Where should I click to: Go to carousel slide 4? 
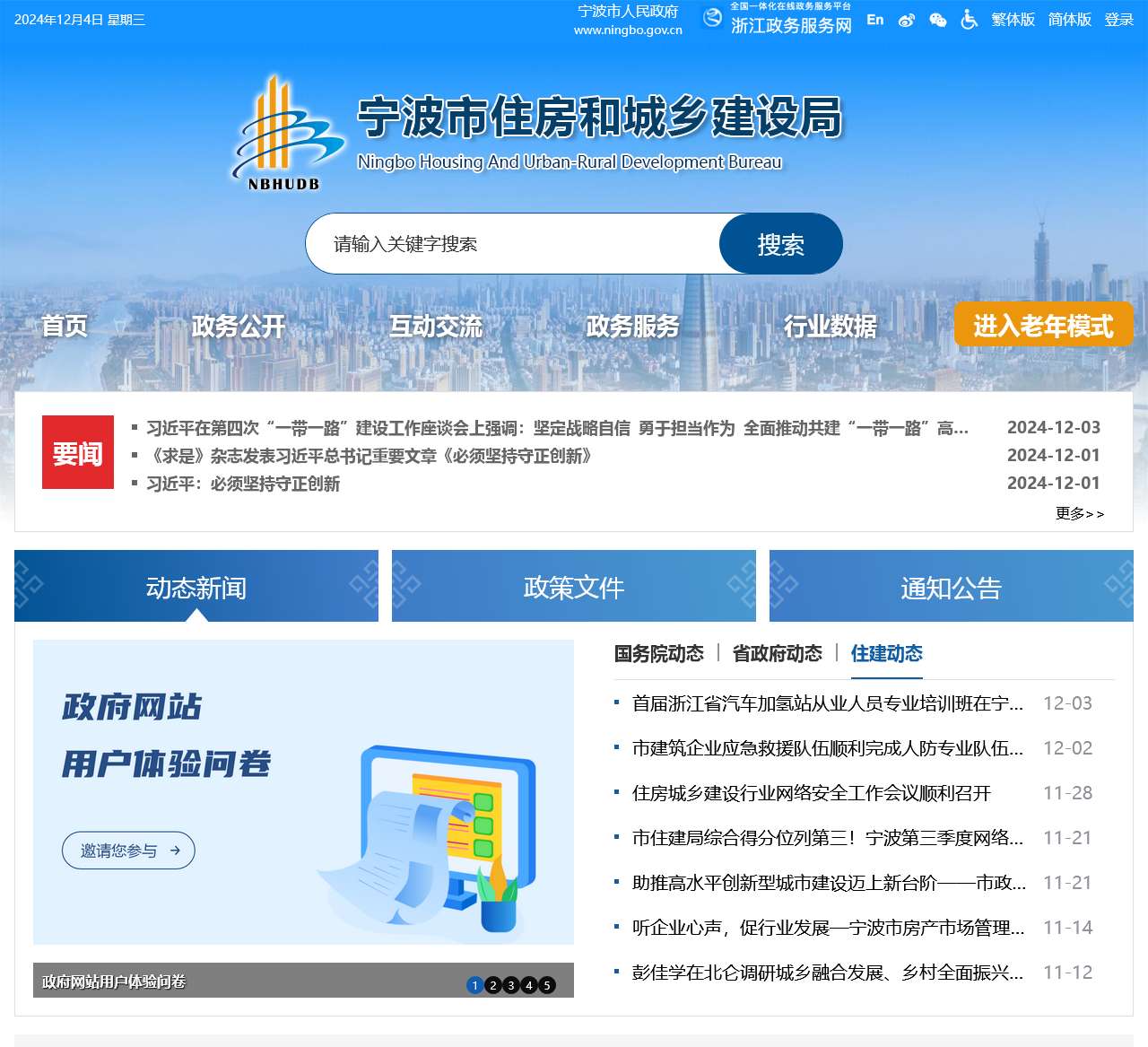529,985
